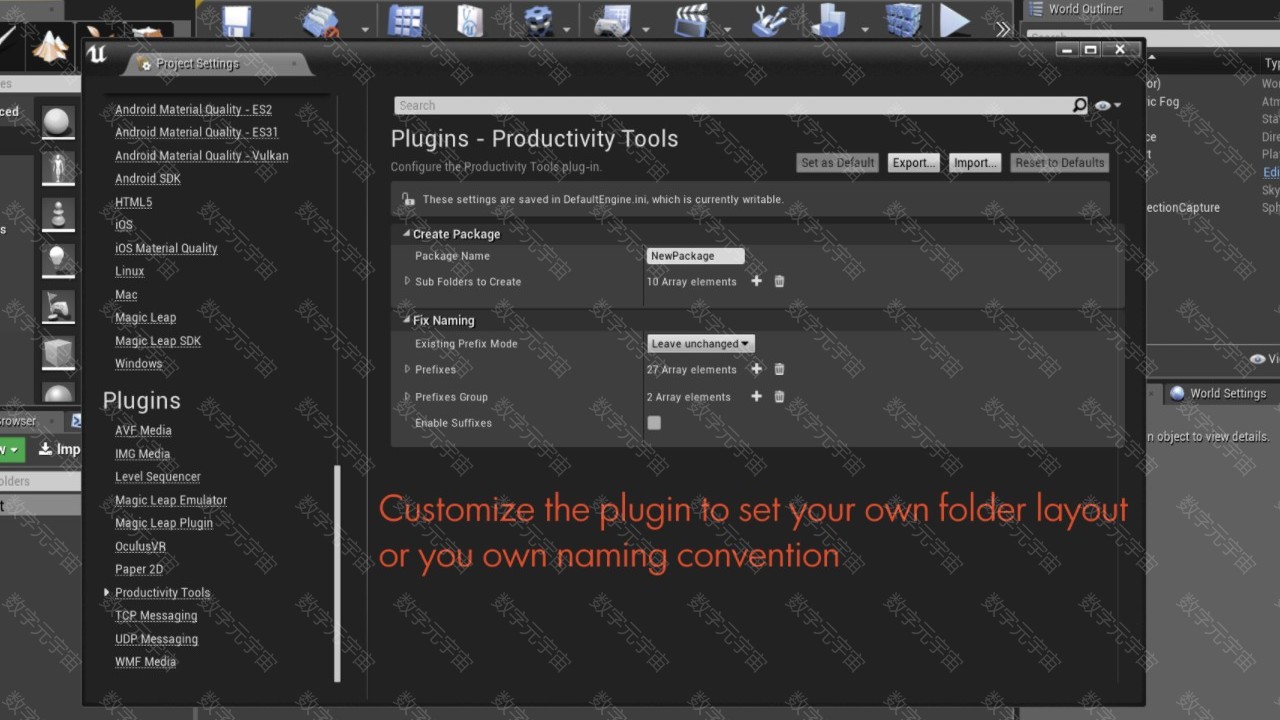
Task: Select the Player Start flag placement icon
Action: pyautogui.click(x=58, y=306)
